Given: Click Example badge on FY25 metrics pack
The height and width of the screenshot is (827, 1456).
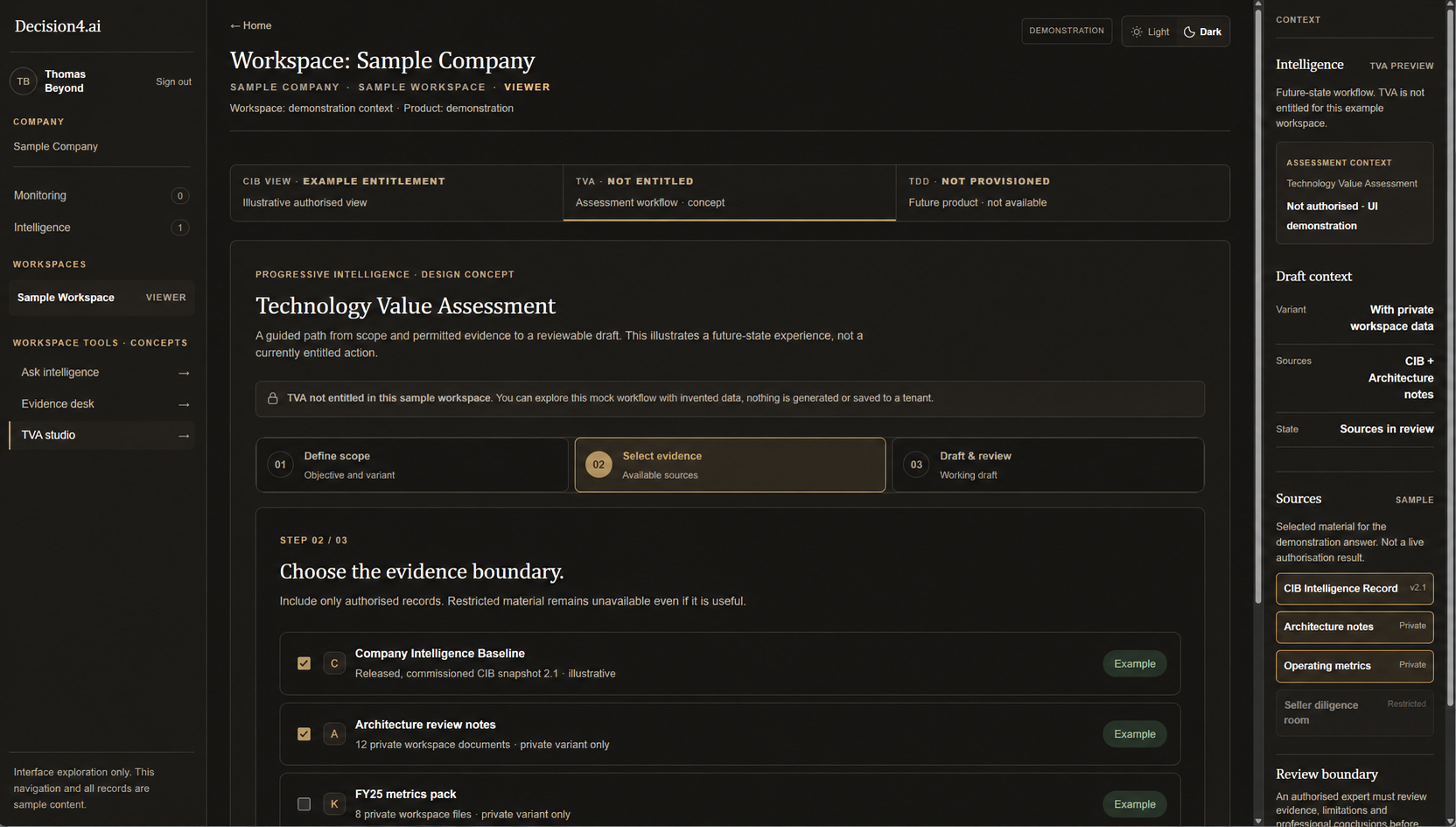Looking at the screenshot, I should pos(1135,804).
